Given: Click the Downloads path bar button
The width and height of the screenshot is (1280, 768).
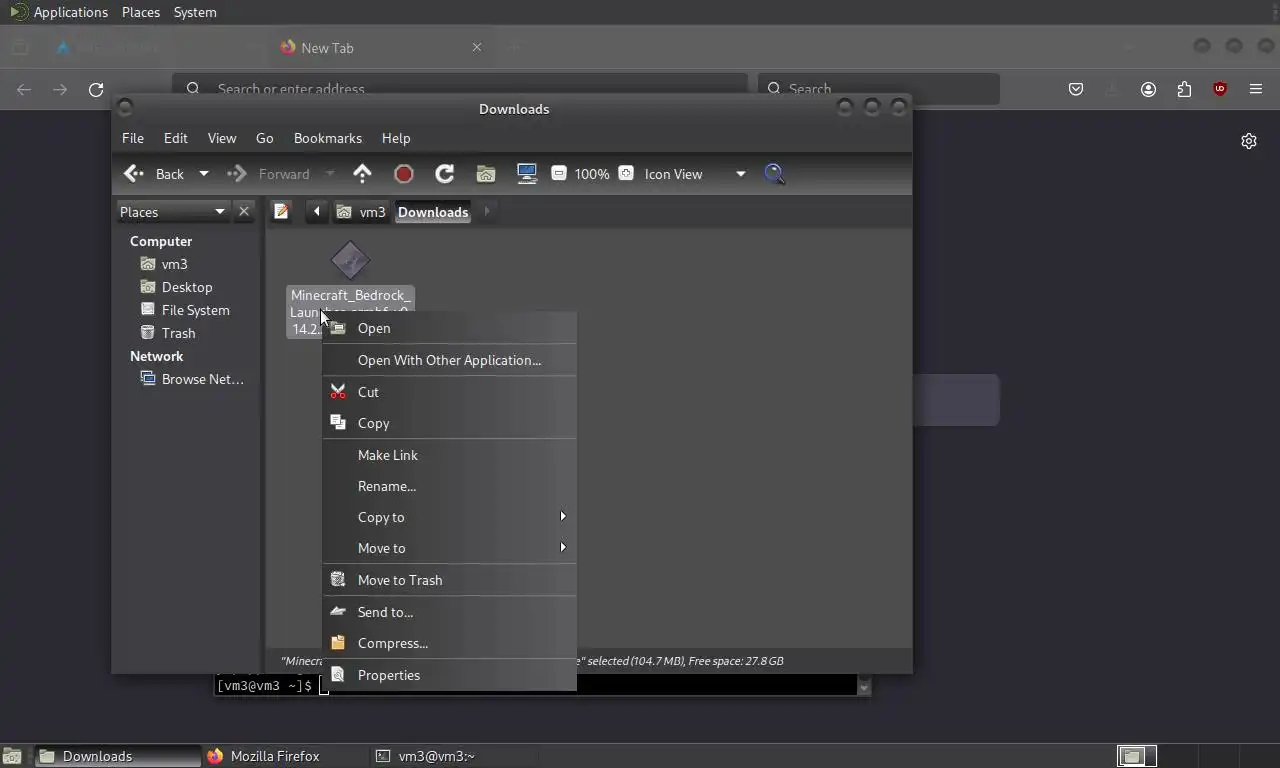Looking at the screenshot, I should tap(433, 212).
